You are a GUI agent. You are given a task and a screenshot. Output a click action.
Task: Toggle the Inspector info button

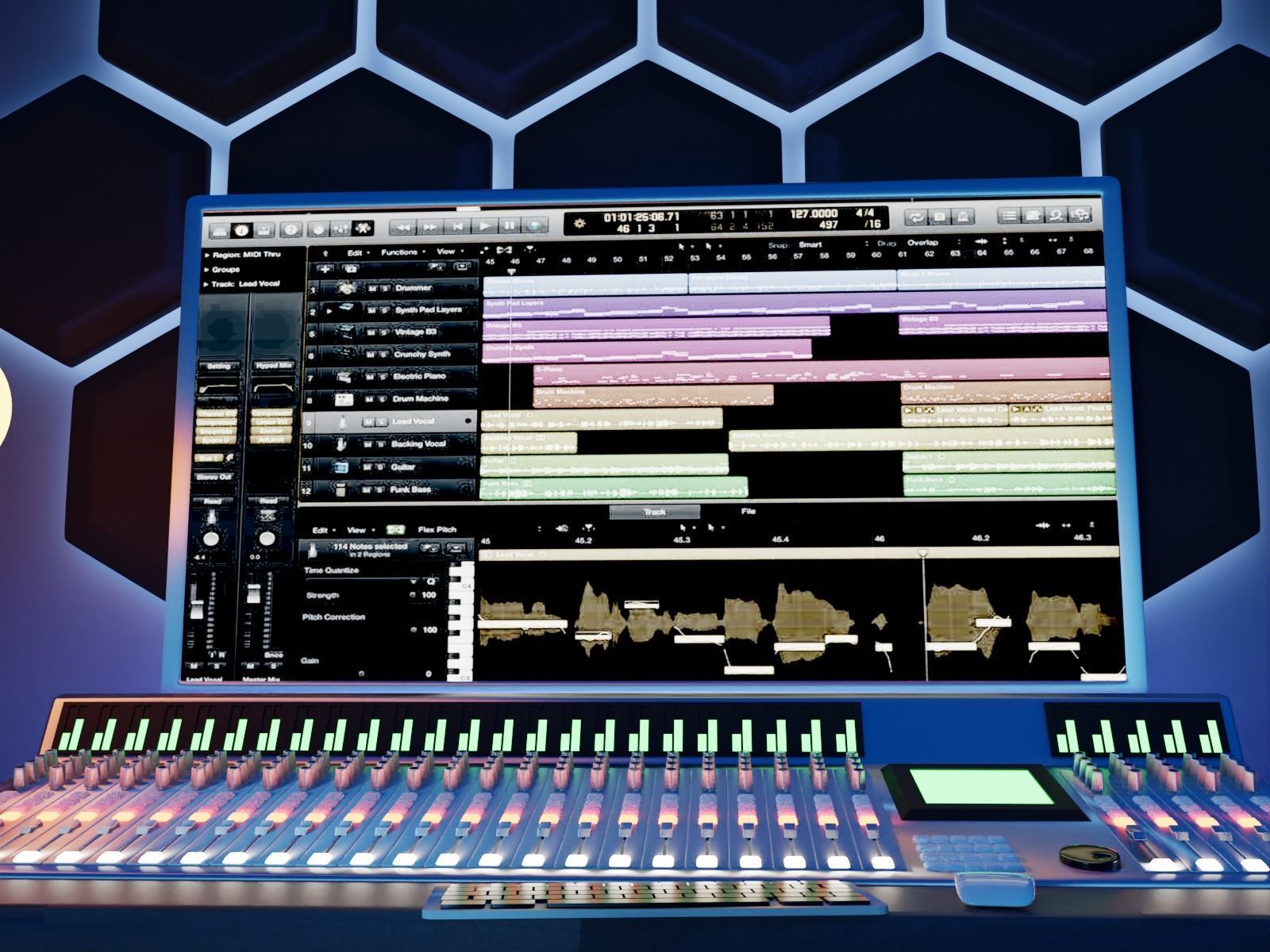pos(242,230)
